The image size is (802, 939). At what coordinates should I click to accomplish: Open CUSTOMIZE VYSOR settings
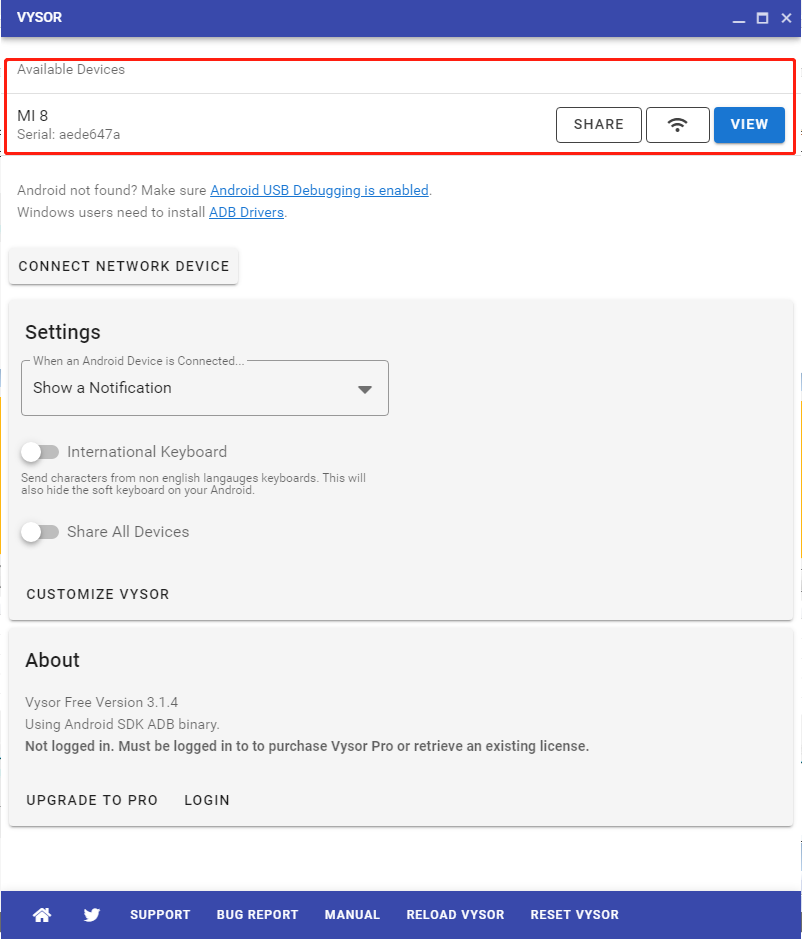click(98, 594)
